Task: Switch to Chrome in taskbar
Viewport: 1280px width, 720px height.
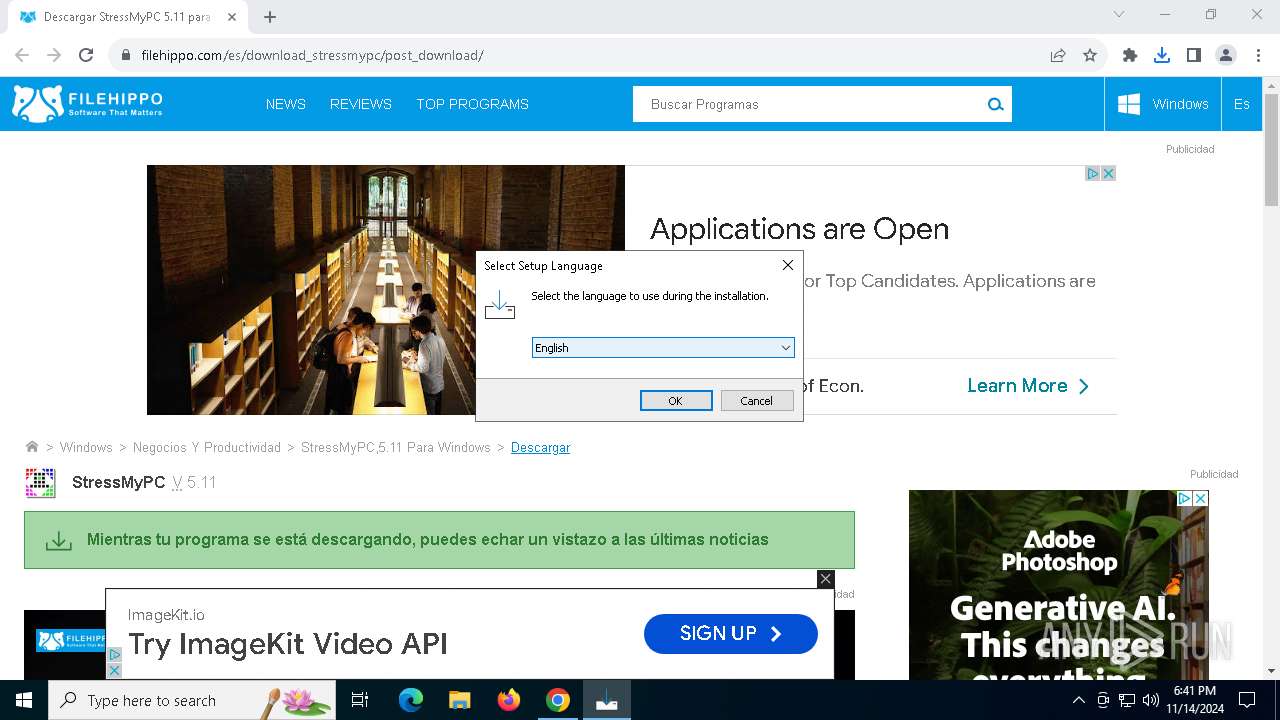Action: pos(558,700)
